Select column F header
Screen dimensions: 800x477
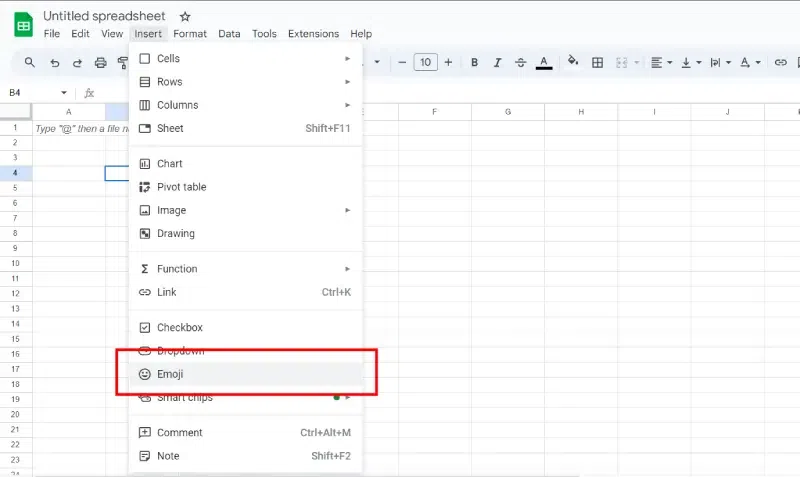pos(435,112)
